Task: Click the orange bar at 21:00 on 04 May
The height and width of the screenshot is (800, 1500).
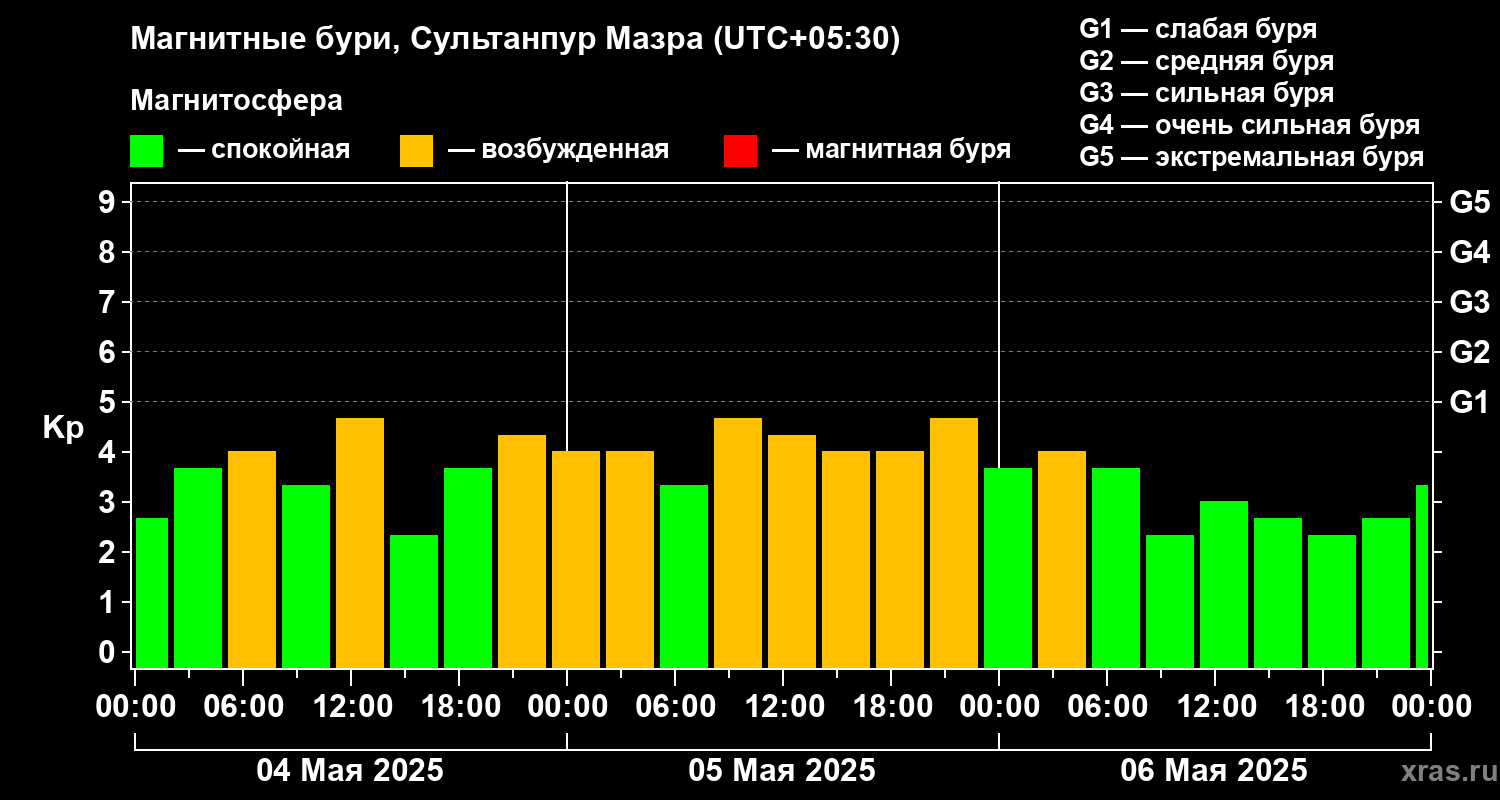Action: pos(522,551)
